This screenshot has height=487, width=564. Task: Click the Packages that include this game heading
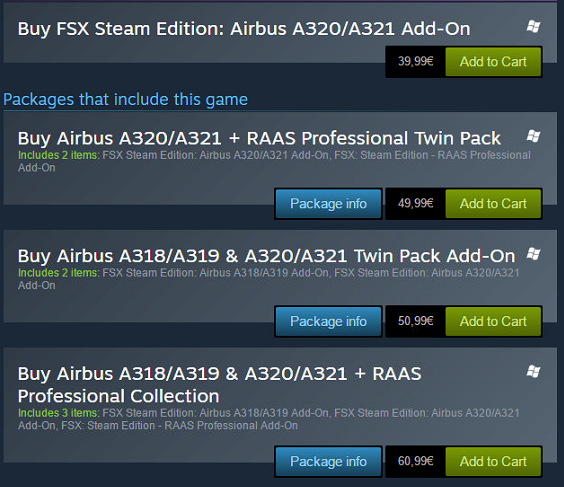click(x=125, y=100)
